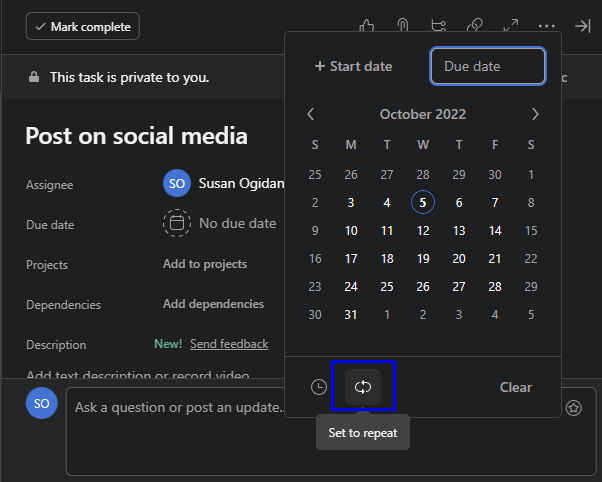Select October 20 in the calendar
The height and width of the screenshot is (482, 602).
pos(459,258)
